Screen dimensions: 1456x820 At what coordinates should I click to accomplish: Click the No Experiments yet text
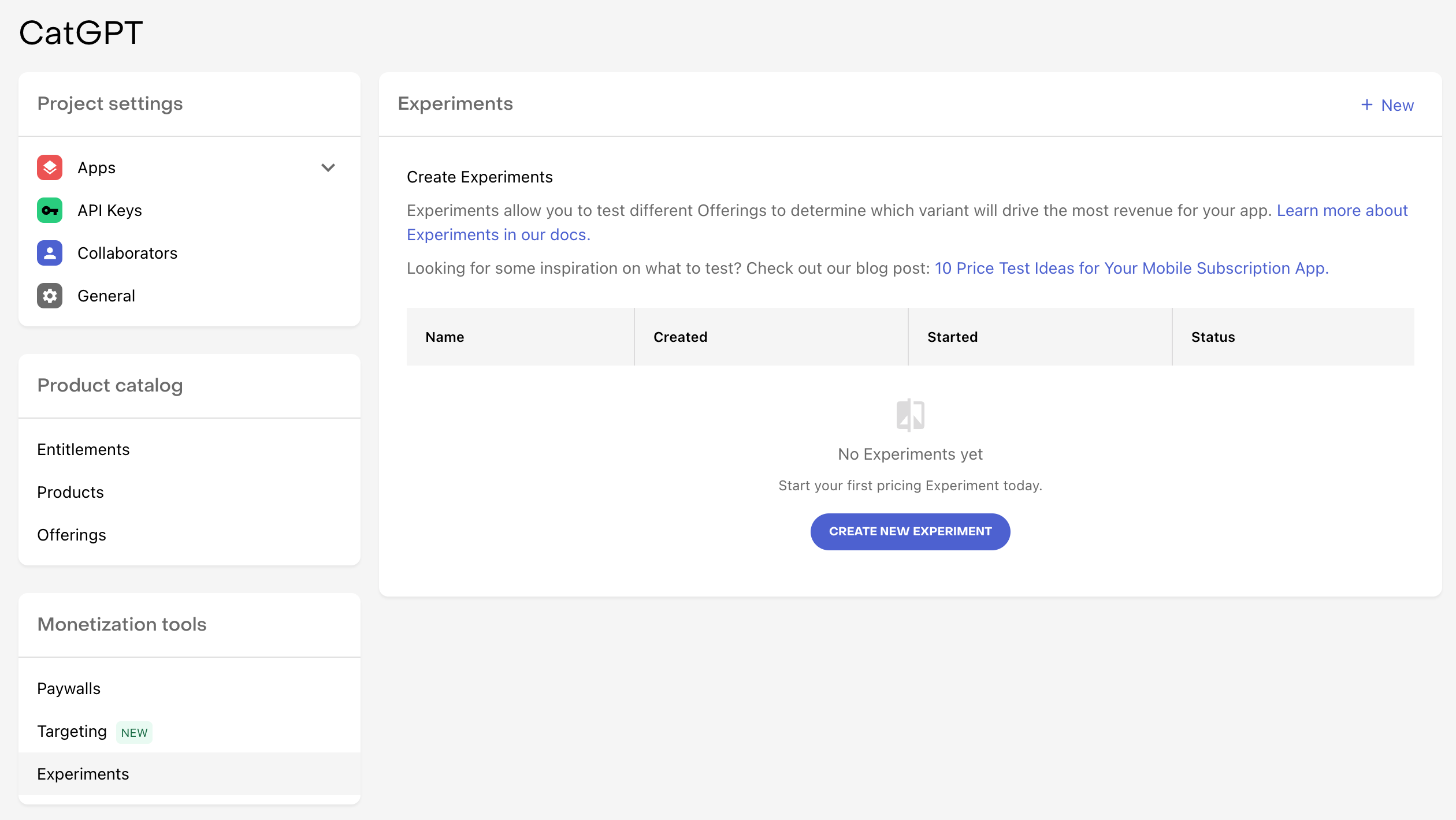[x=910, y=454]
